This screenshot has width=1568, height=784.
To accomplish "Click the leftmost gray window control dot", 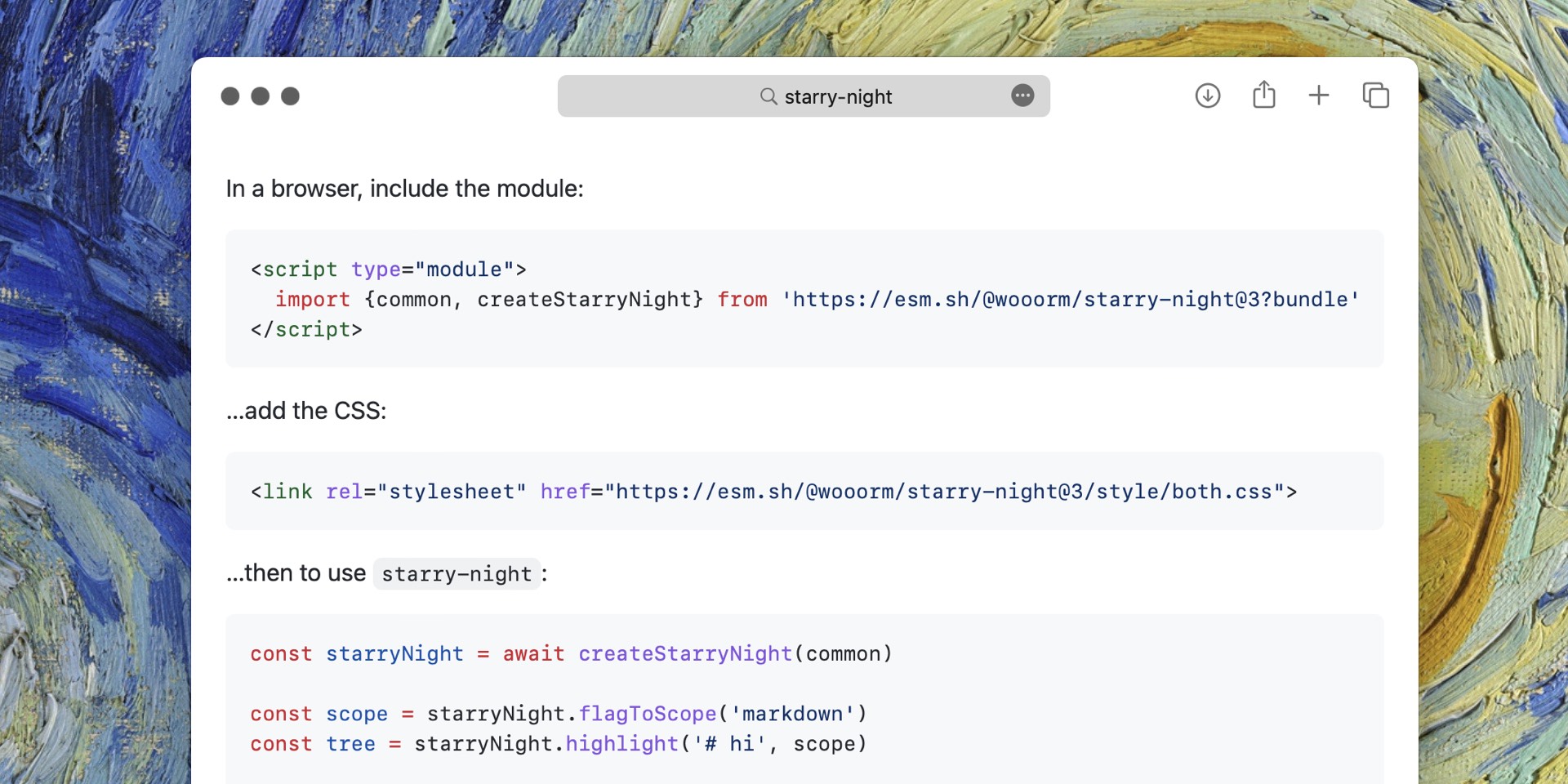I will click(x=230, y=96).
